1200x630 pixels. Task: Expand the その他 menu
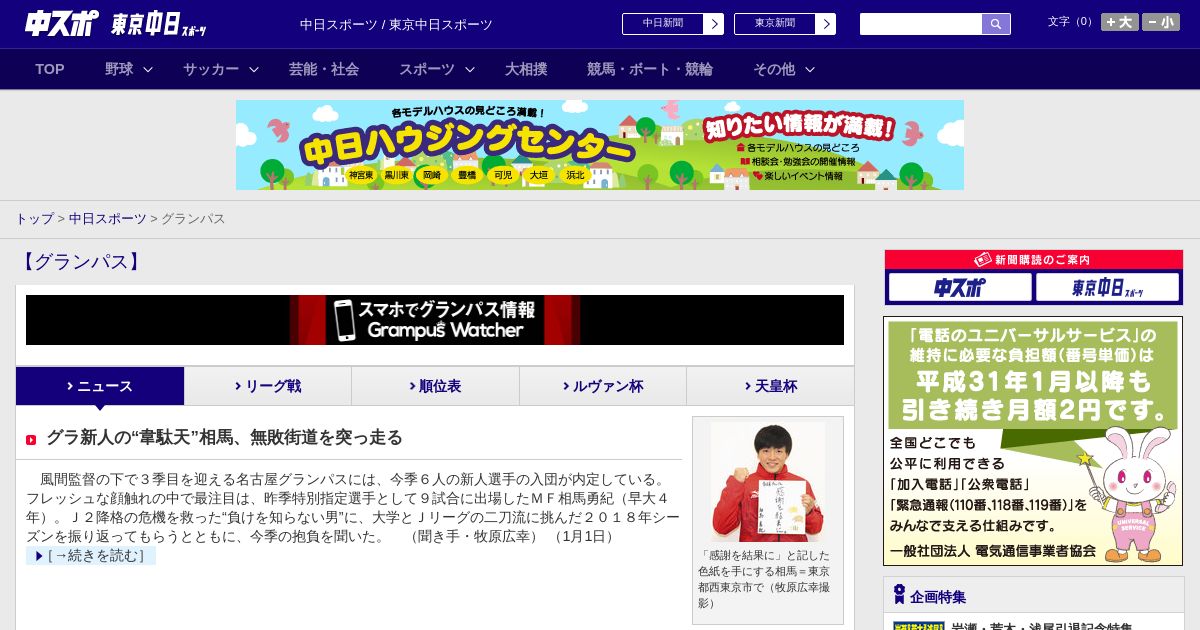click(x=784, y=69)
